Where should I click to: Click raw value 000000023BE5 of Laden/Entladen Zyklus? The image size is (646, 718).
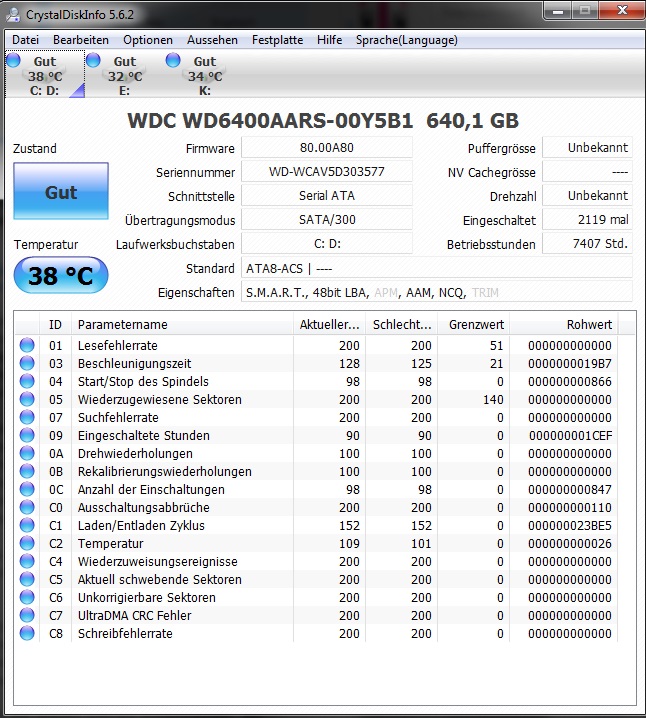tap(570, 526)
